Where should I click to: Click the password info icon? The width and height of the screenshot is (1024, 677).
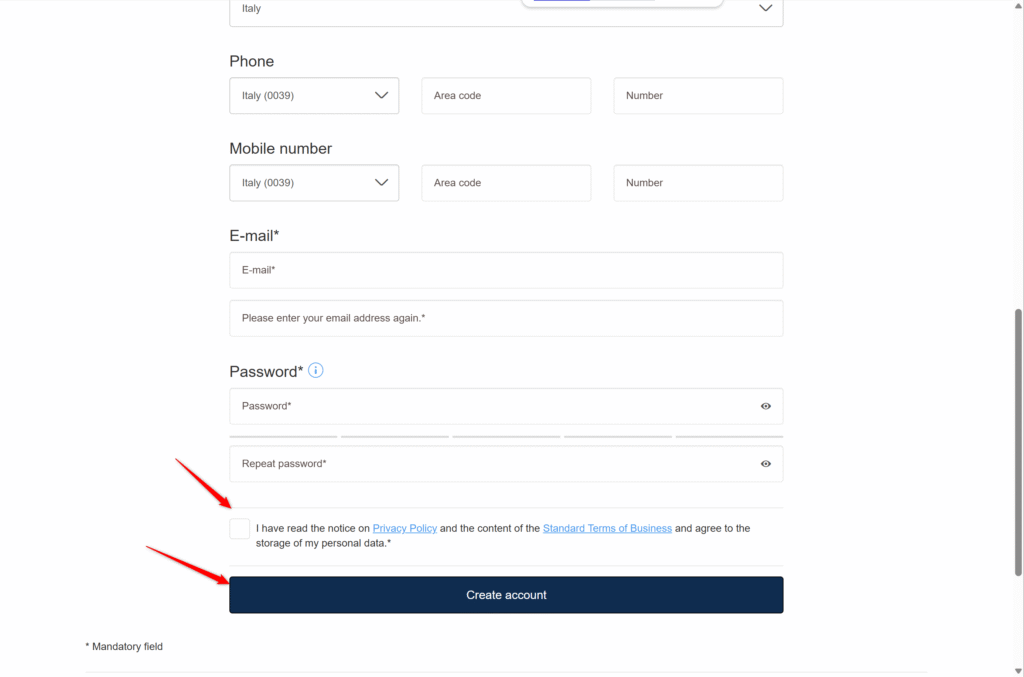pos(315,371)
